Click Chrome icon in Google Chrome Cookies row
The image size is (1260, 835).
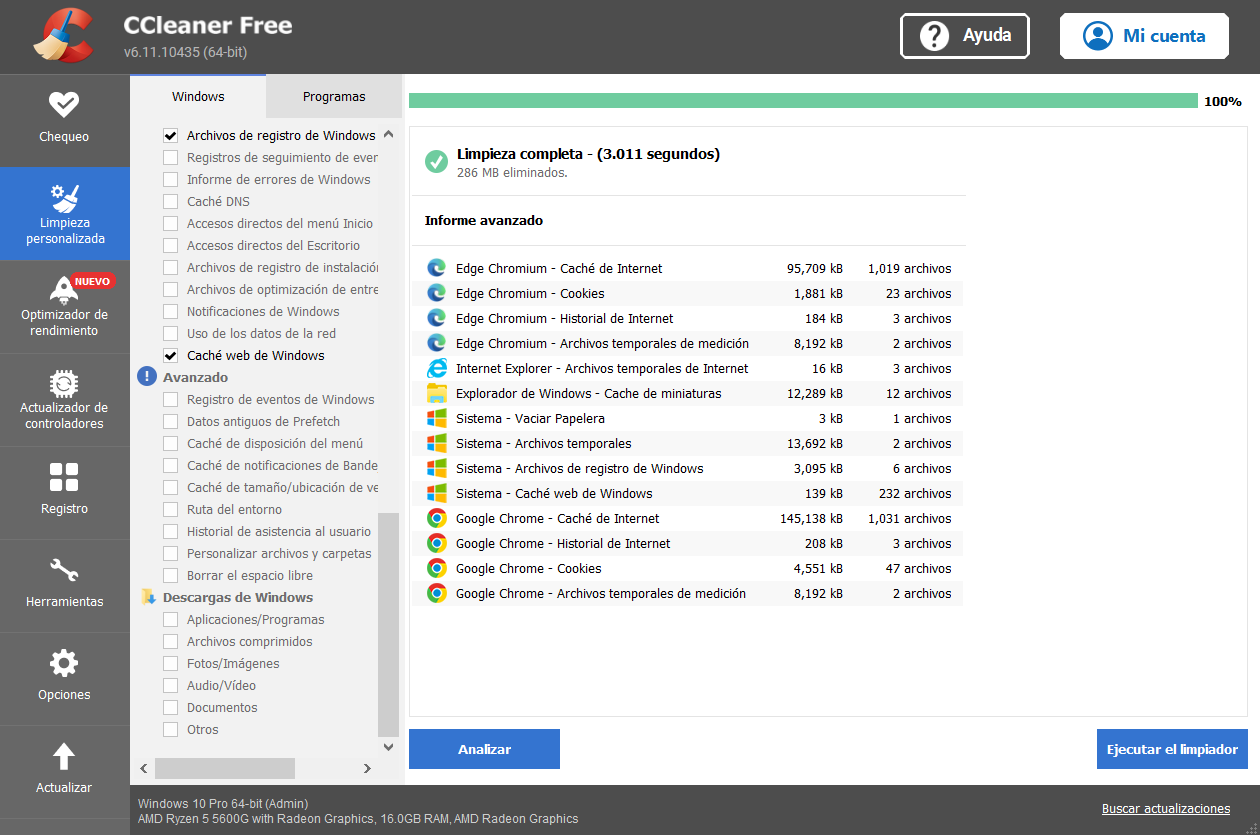click(436, 568)
